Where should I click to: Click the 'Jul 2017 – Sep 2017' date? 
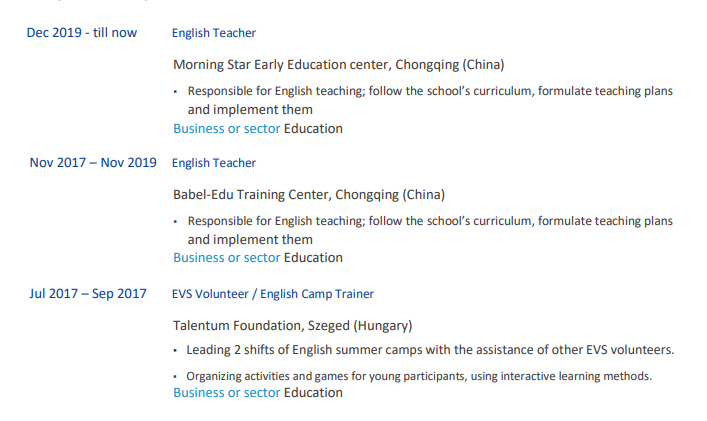pos(88,293)
